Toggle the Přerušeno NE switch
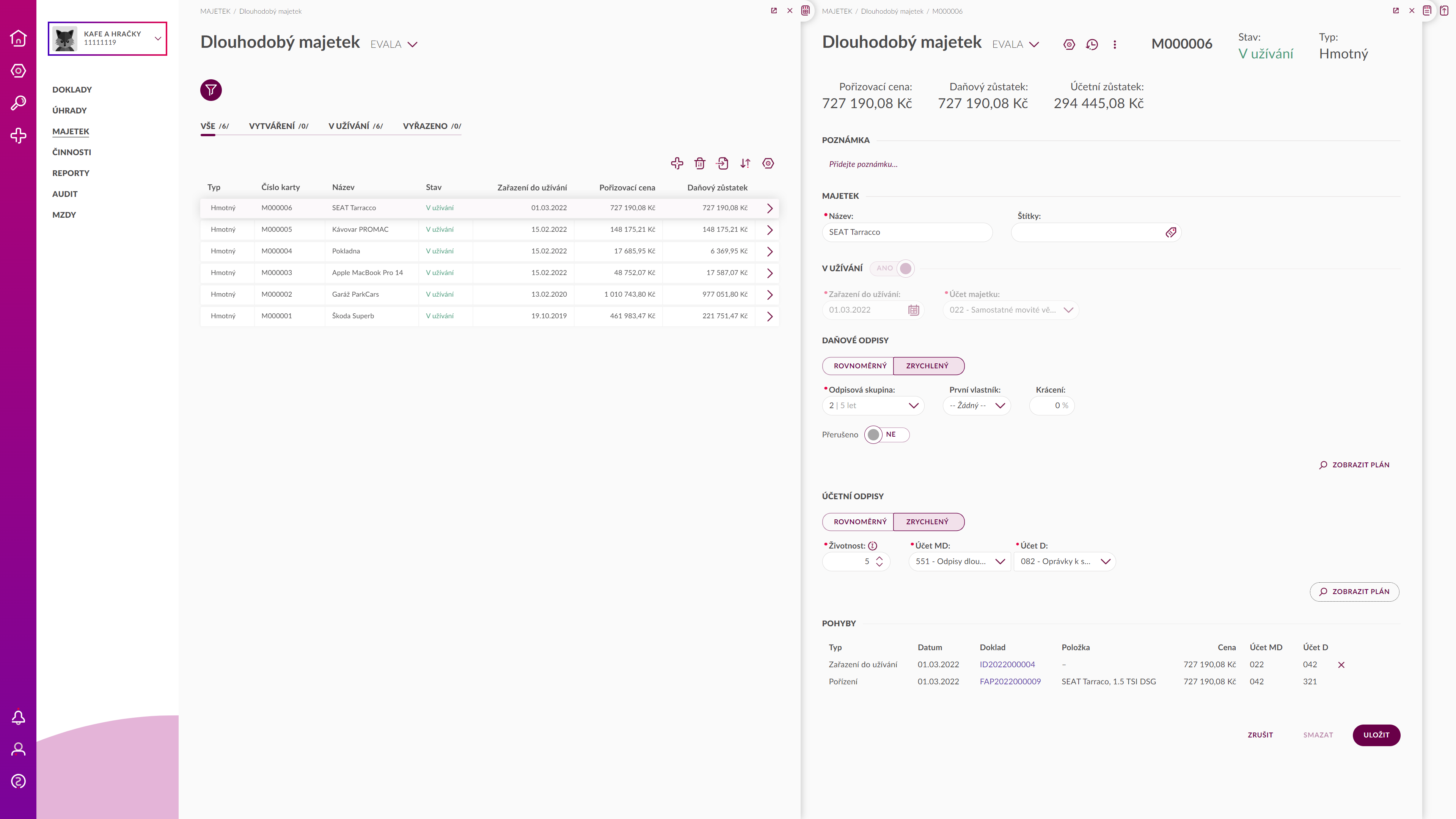 click(887, 435)
